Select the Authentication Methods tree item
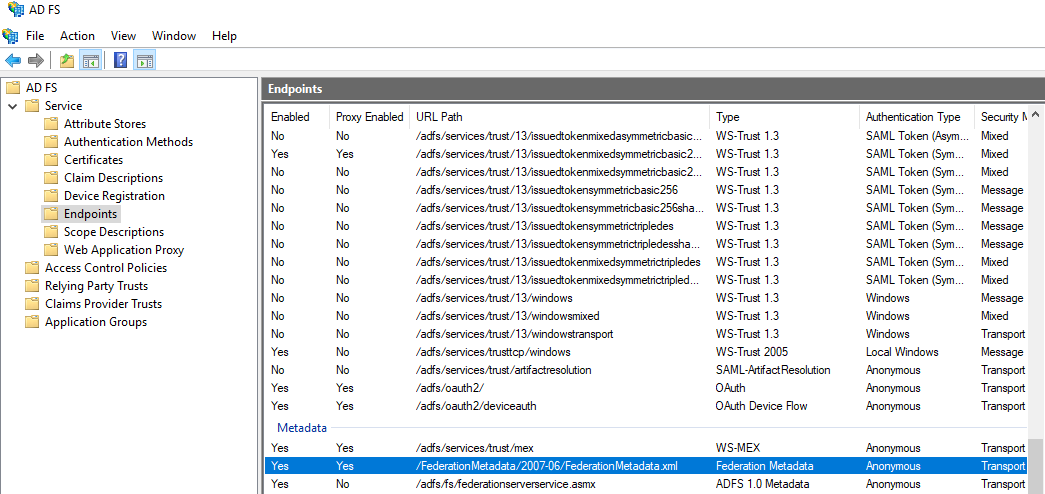This screenshot has height=494, width=1045. (x=128, y=141)
